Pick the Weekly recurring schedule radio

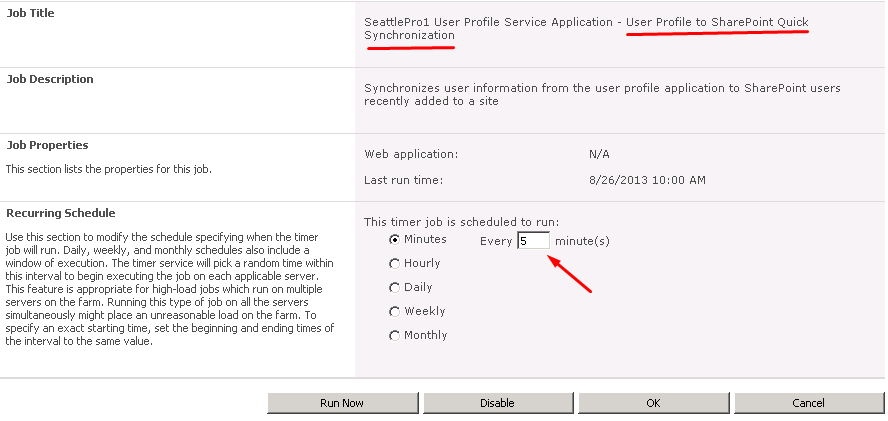coord(395,312)
